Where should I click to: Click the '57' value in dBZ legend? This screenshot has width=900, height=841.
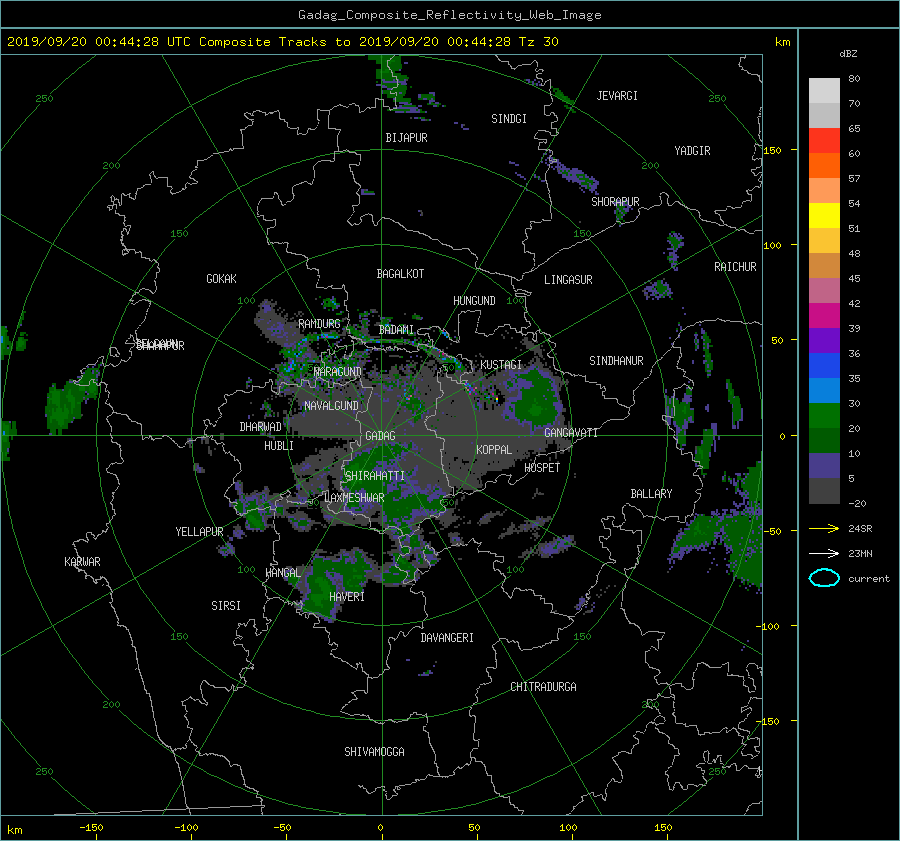[854, 179]
